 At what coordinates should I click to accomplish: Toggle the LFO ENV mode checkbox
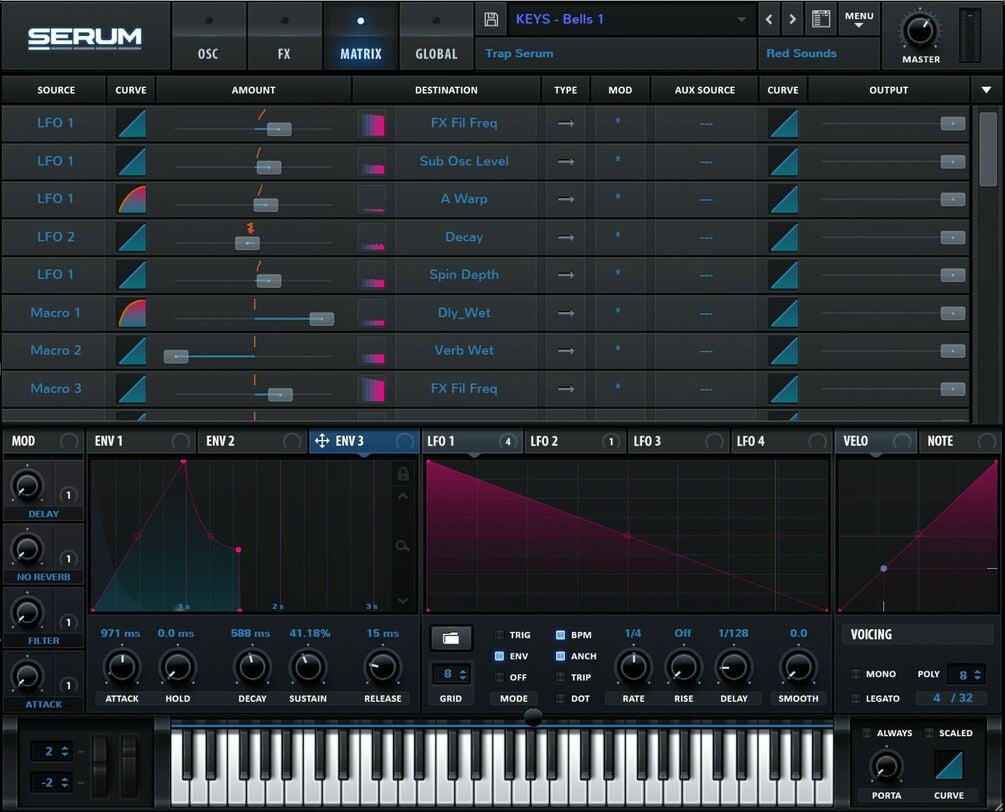coord(499,656)
